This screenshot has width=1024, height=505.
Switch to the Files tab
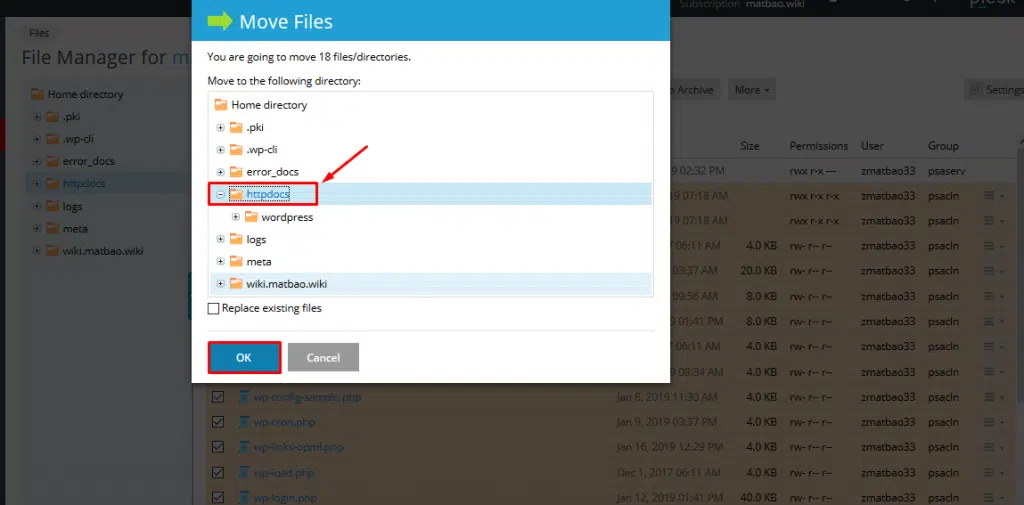tap(39, 33)
